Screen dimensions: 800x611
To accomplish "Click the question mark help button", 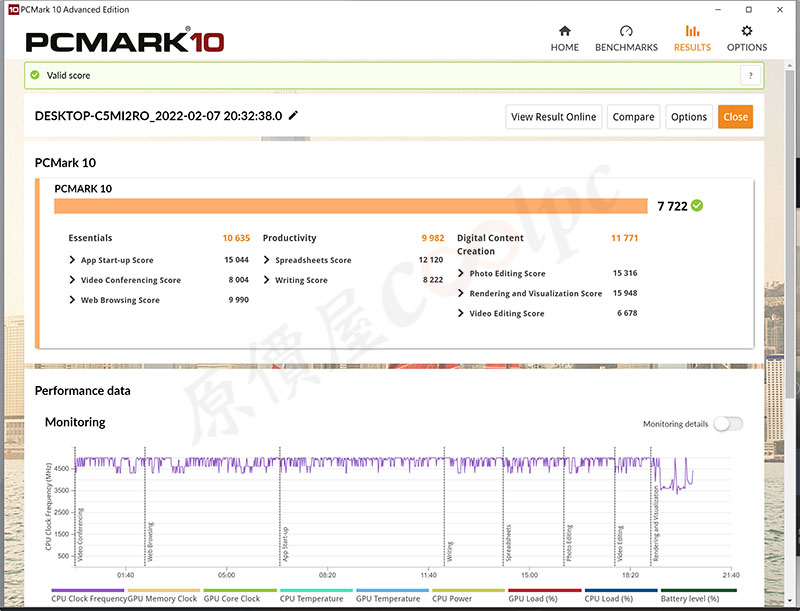I will pos(750,76).
